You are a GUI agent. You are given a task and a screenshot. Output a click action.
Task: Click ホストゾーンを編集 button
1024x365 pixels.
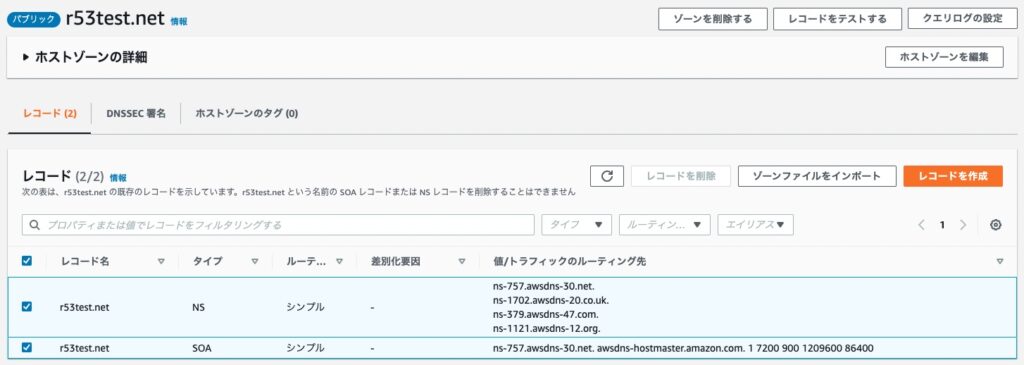click(x=944, y=57)
